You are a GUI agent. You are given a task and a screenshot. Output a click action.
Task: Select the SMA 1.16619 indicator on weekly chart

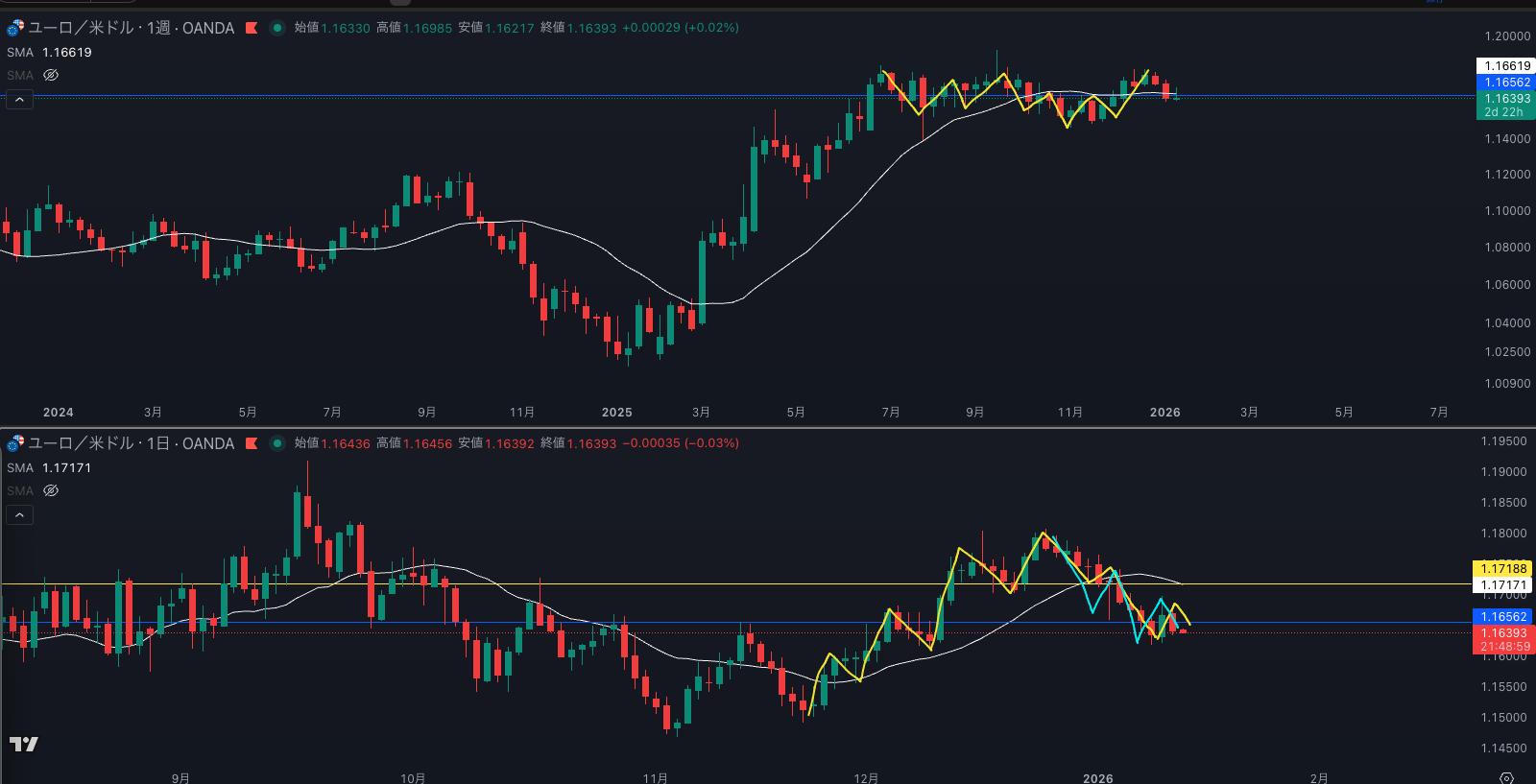(x=49, y=53)
